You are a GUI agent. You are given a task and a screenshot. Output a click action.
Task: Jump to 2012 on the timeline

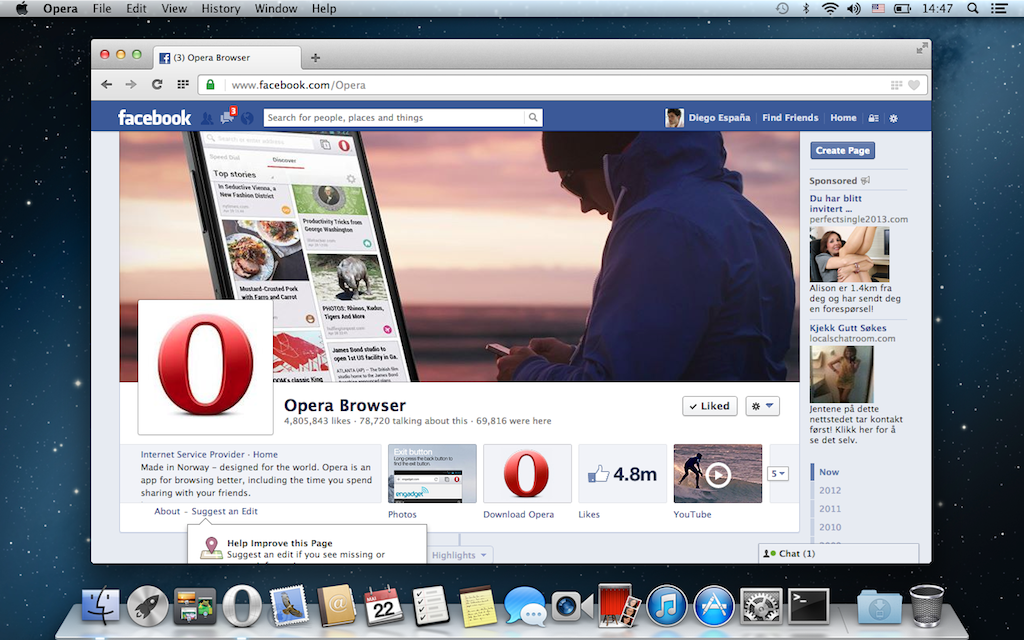(830, 491)
